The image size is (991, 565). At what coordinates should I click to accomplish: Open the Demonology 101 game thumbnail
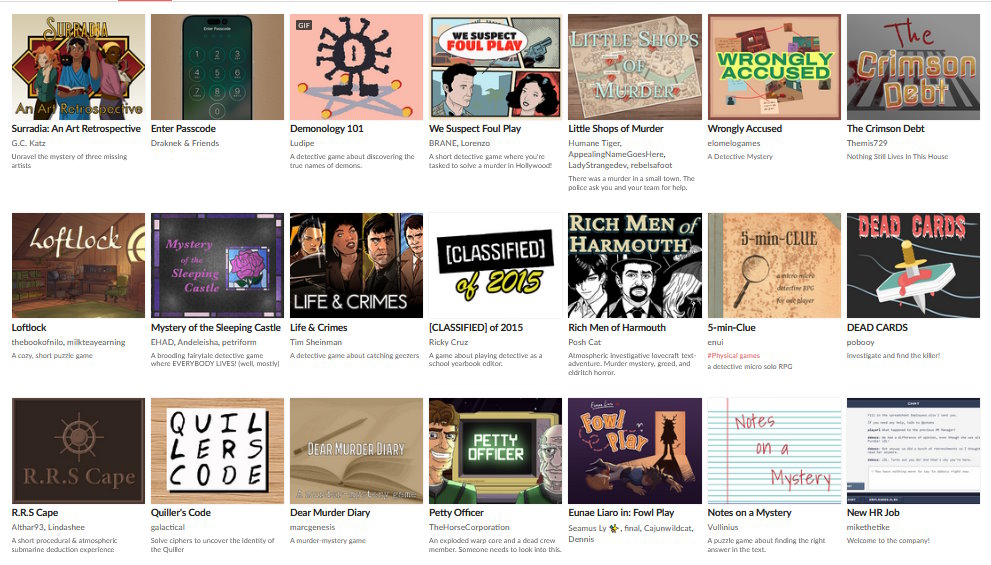coord(356,67)
